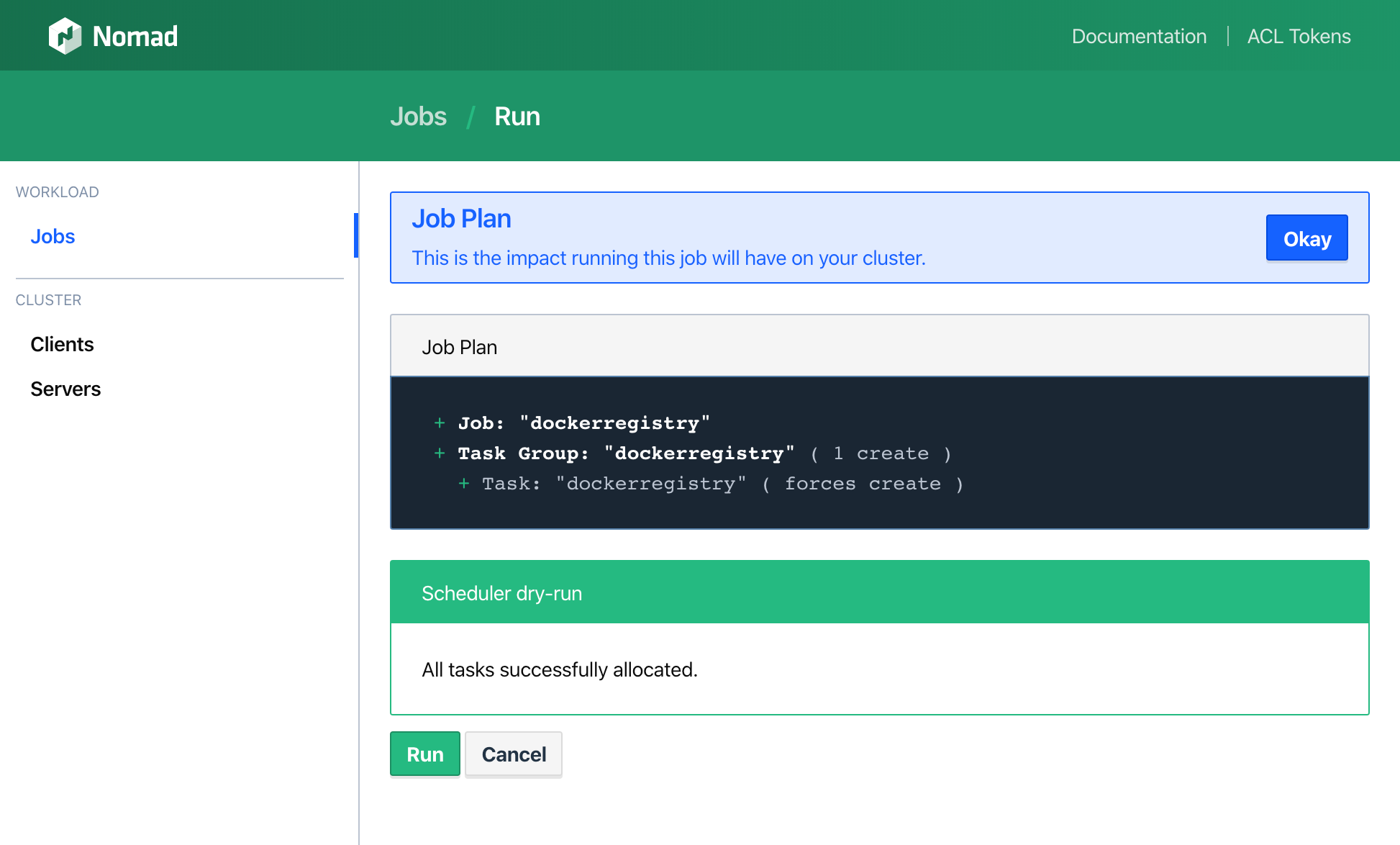Click the blue Job Plan heading
Image resolution: width=1400 pixels, height=845 pixels.
tap(461, 218)
